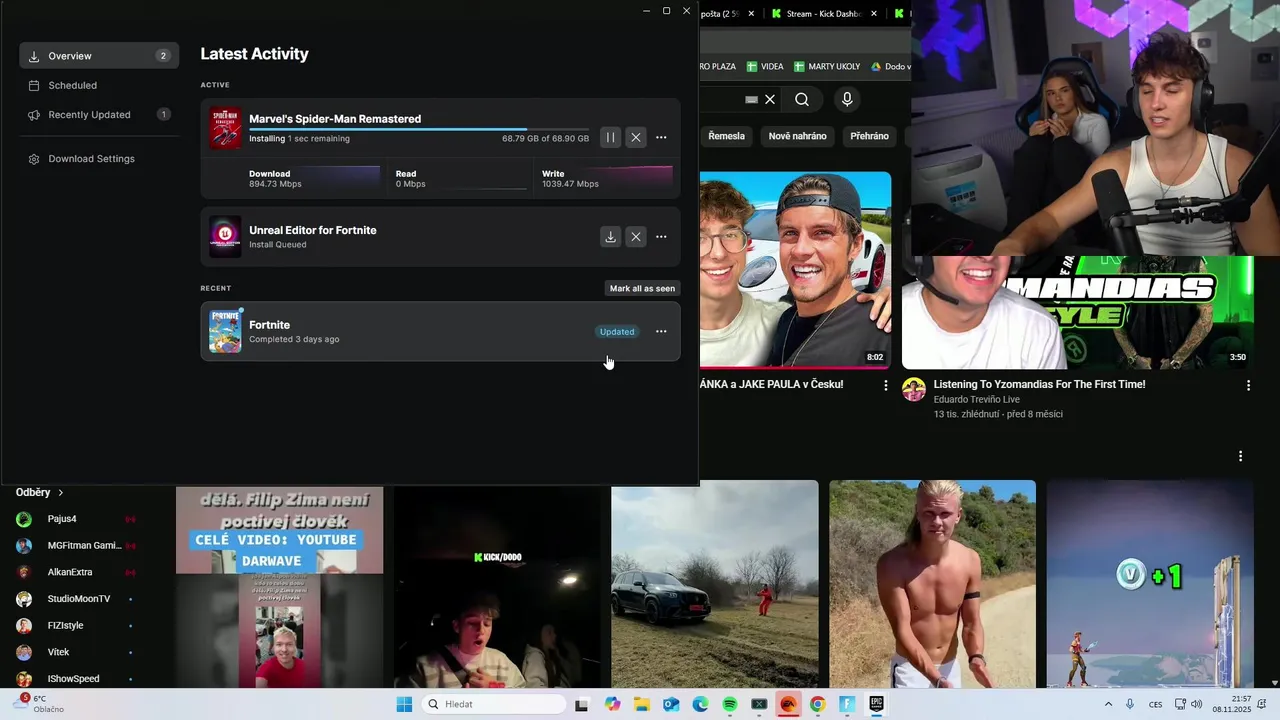
Task: Open IShowSpeed subscription channel
Action: coord(75,679)
